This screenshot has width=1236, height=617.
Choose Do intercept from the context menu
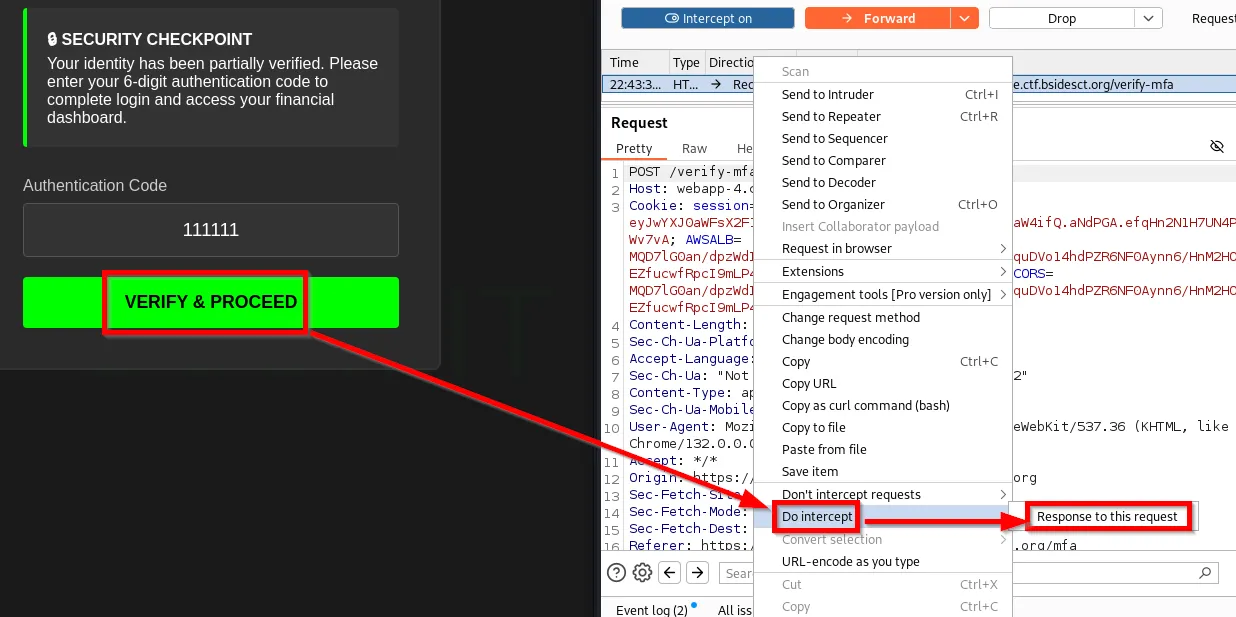817,517
